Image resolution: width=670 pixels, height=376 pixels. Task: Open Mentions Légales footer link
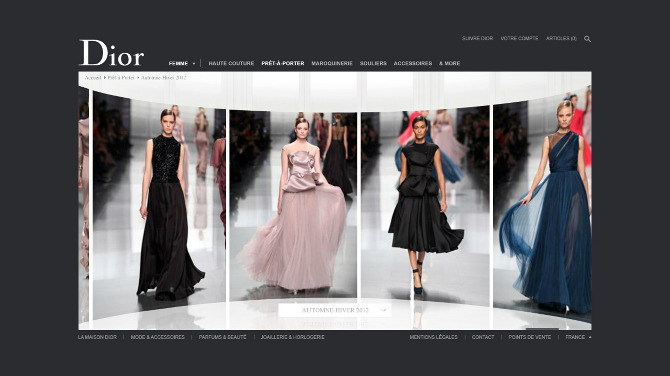[x=433, y=337]
